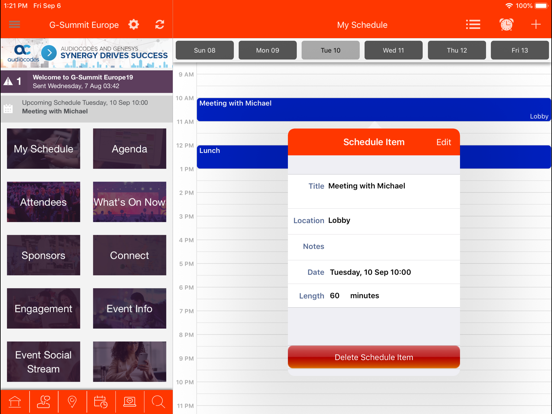The height and width of the screenshot is (414, 552).
Task: Tap the Length field 60 minutes
Action: tap(374, 296)
